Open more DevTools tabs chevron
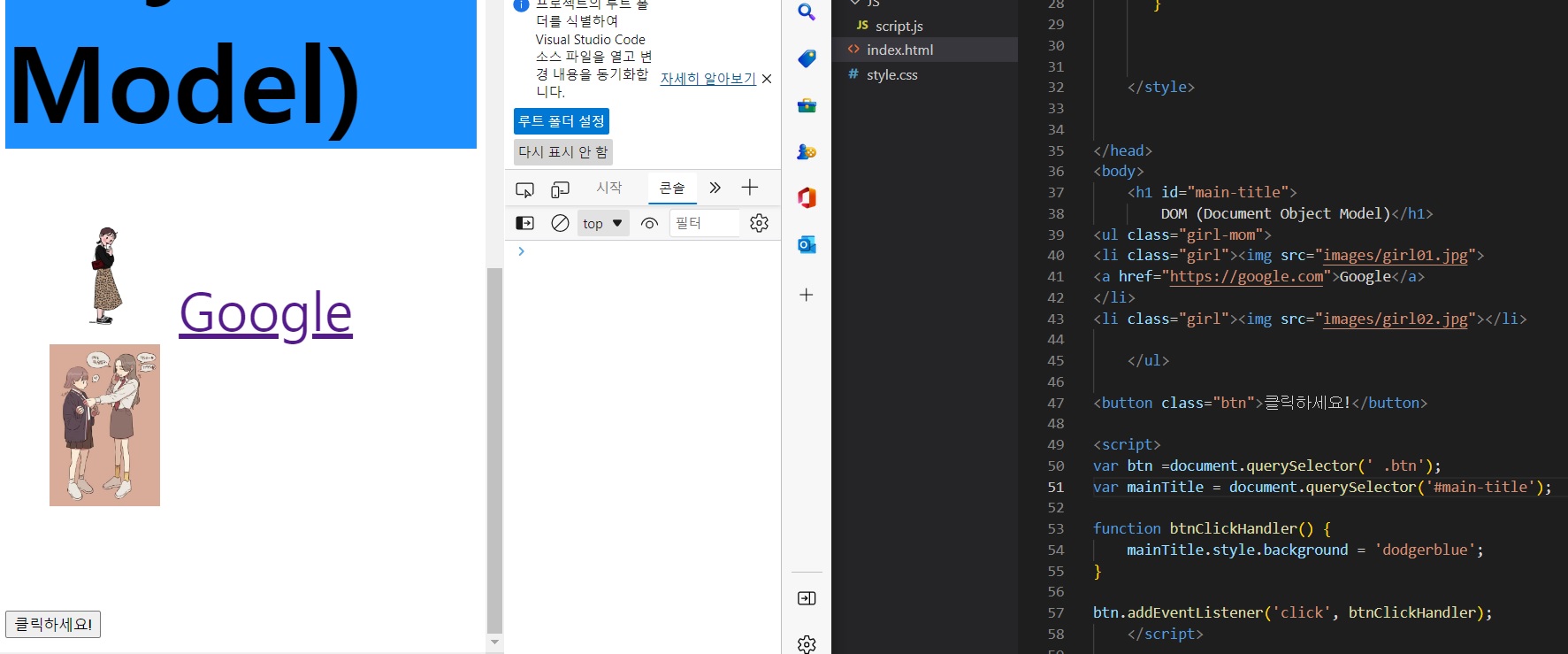Image resolution: width=1568 pixels, height=654 pixels. (715, 188)
